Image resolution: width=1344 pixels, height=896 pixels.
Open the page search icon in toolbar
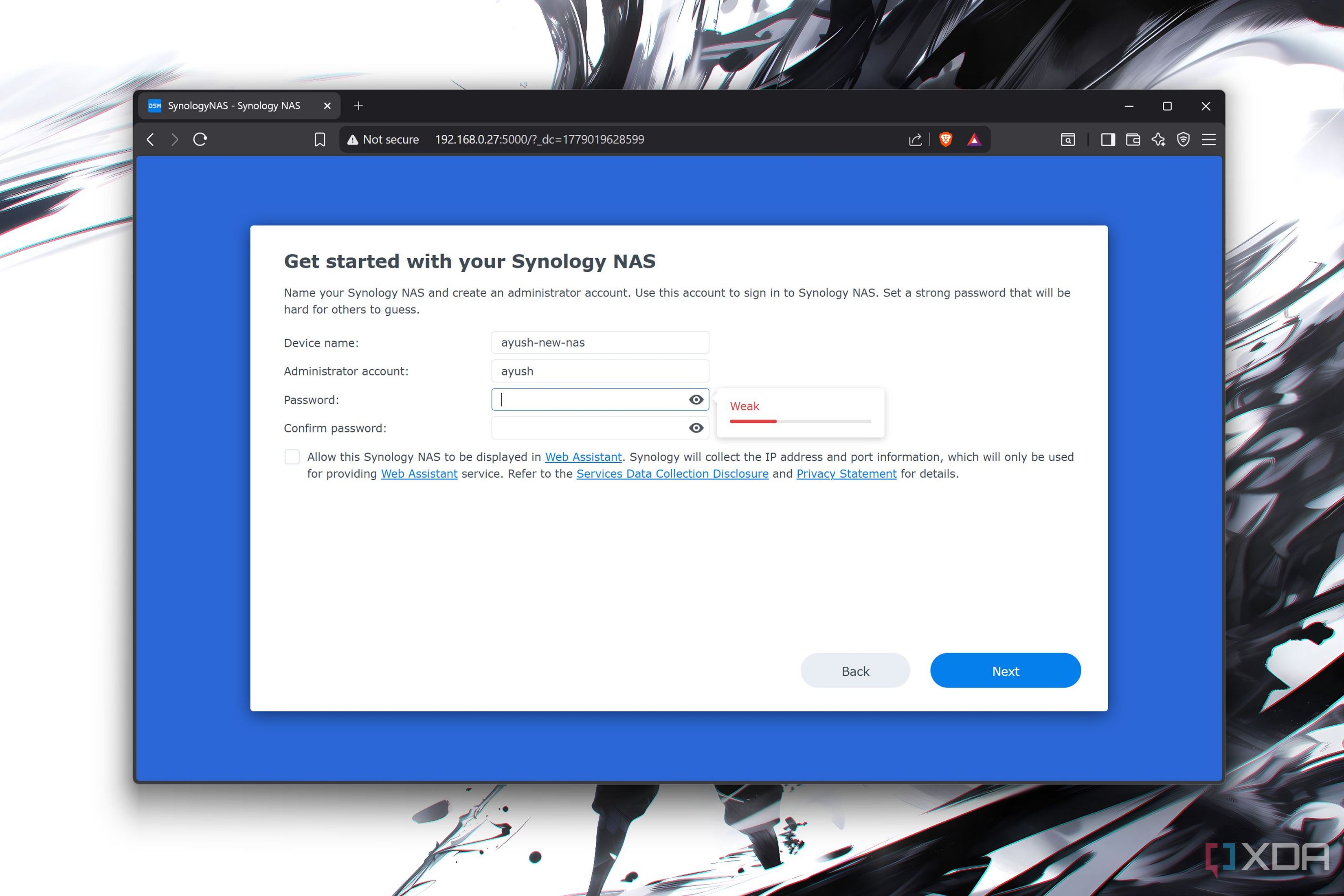pos(1068,139)
